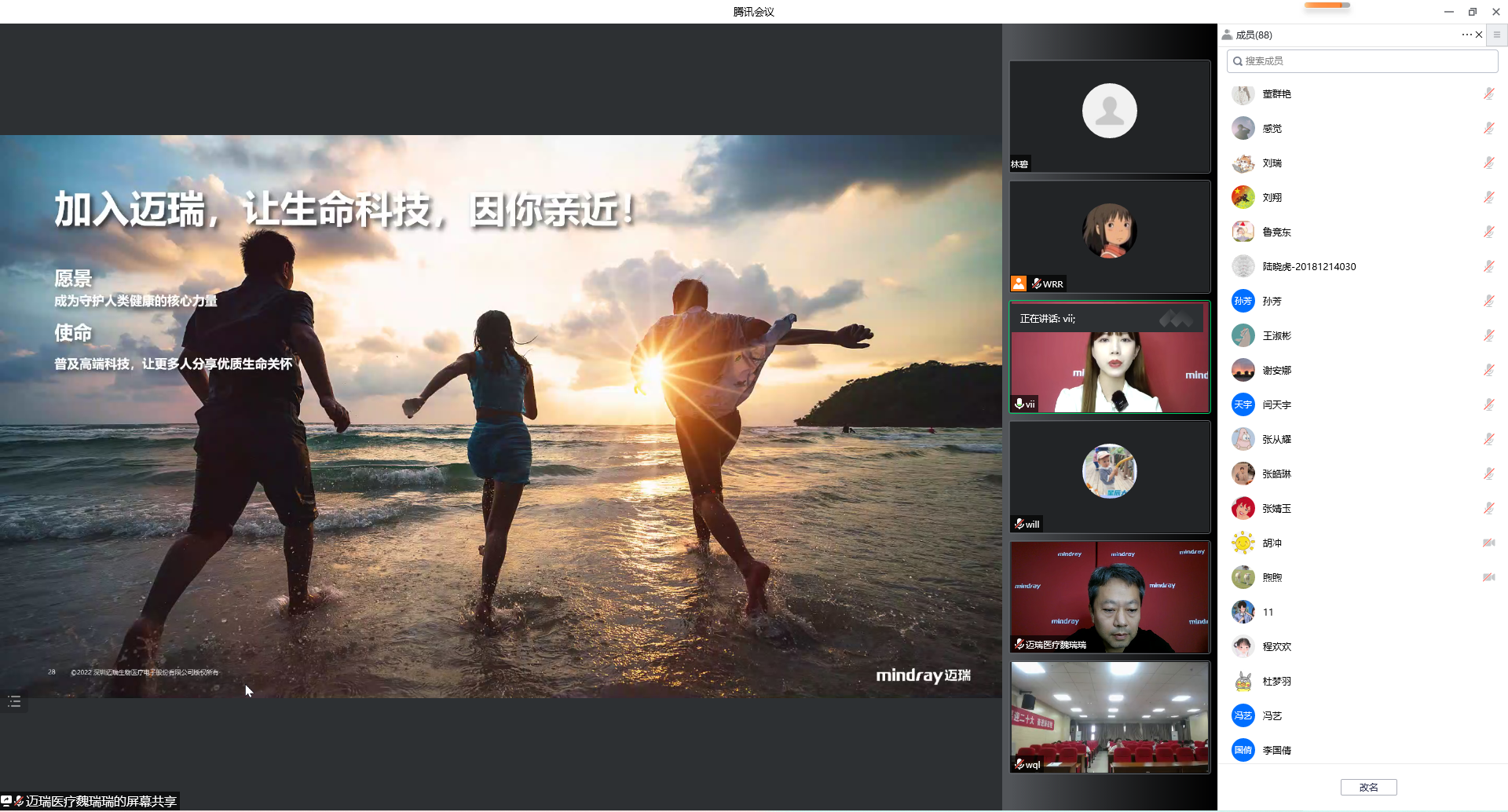Toggle muted microphone icon for 张靖玉

coord(1488,509)
